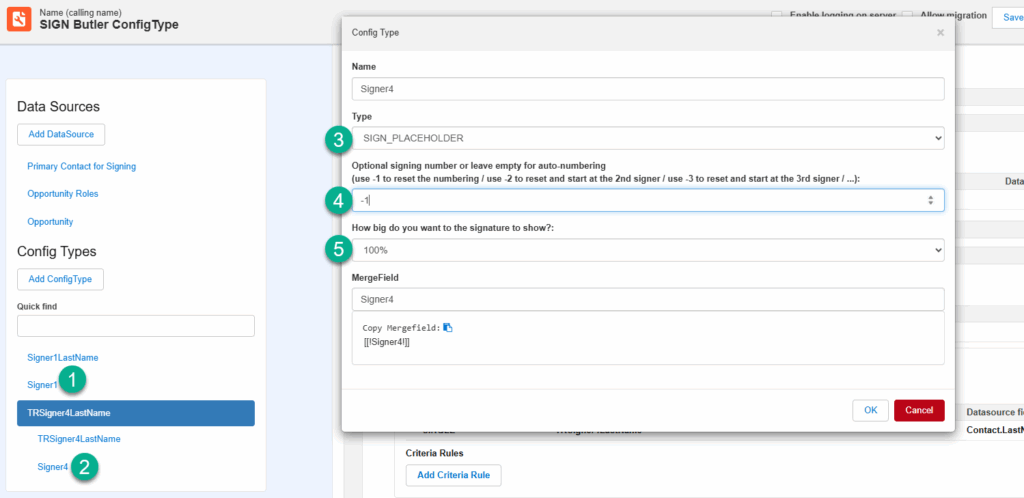1024x498 pixels.
Task: Select TRSigner4LastName highlighted config type
Action: (x=136, y=413)
